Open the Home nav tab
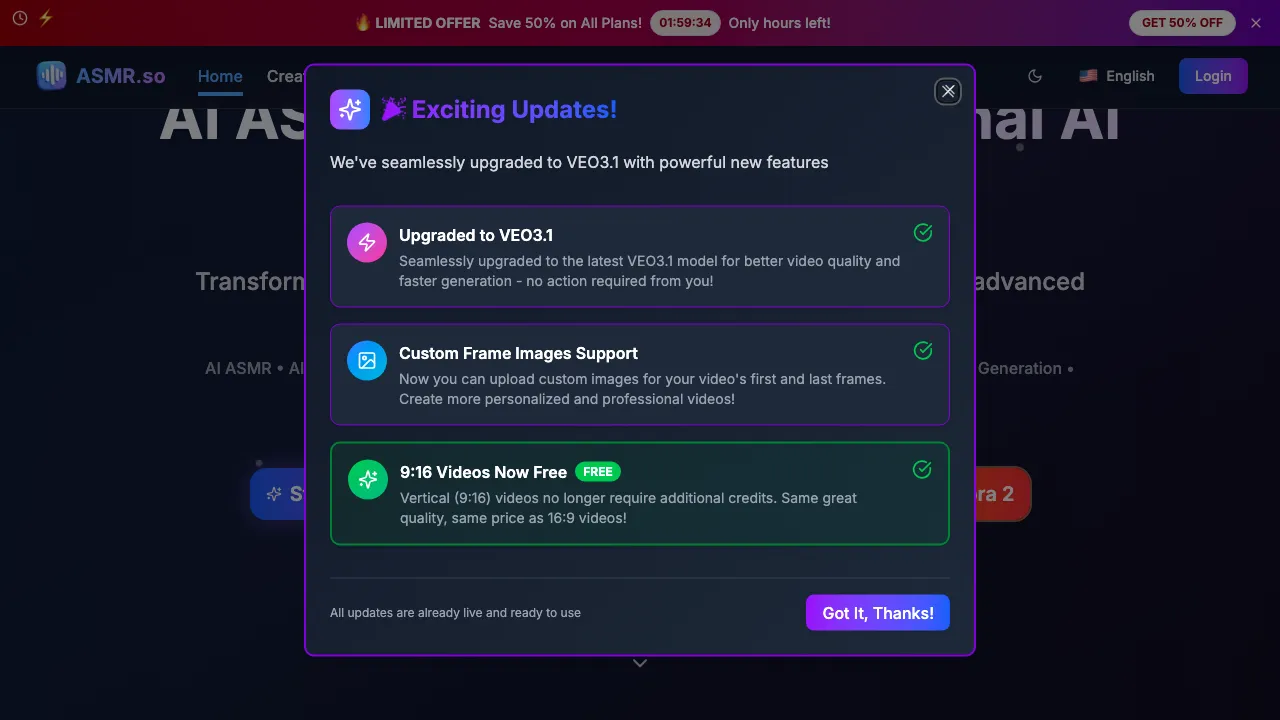 (x=220, y=76)
